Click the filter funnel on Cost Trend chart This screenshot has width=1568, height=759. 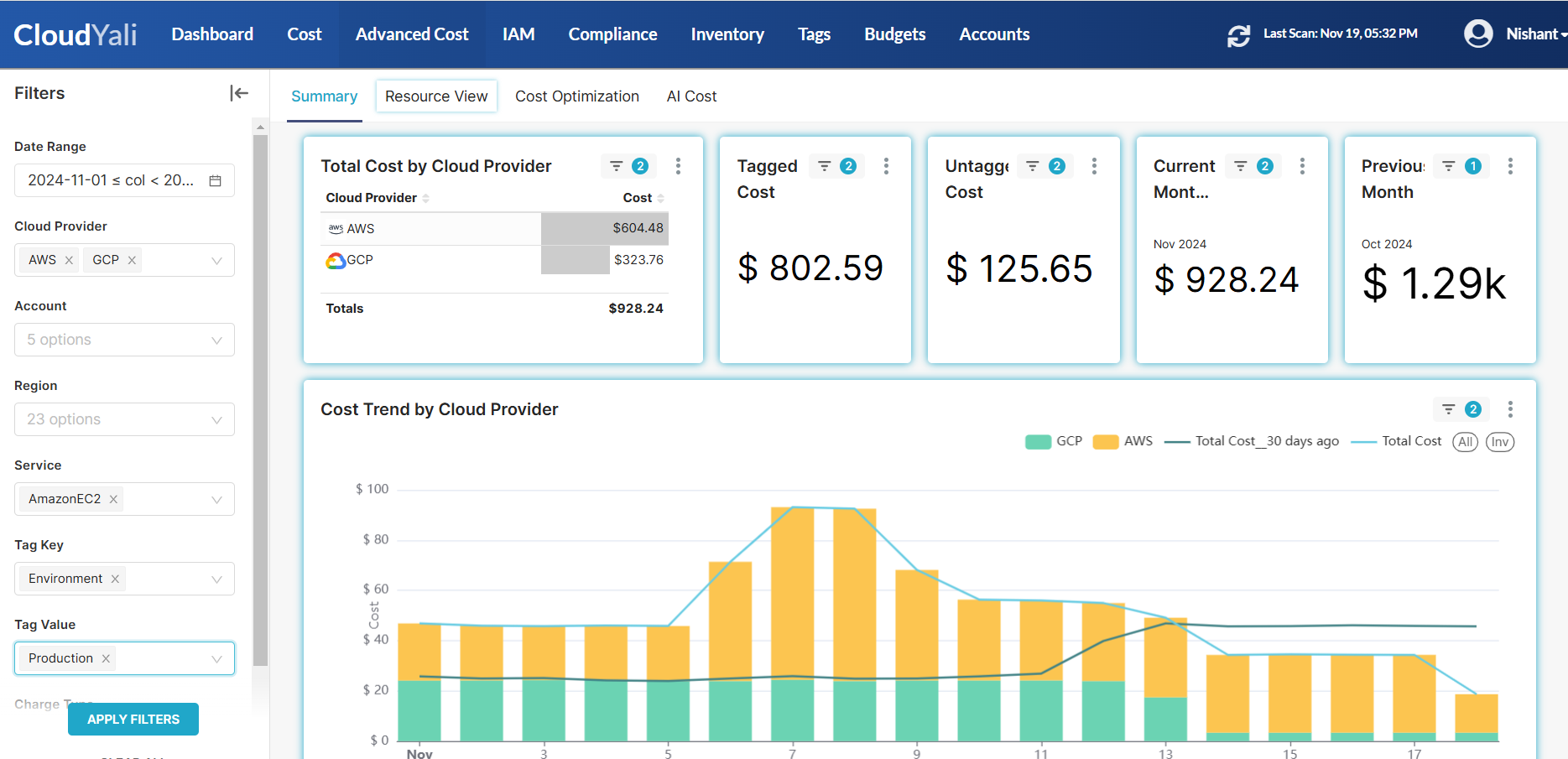tap(1449, 409)
